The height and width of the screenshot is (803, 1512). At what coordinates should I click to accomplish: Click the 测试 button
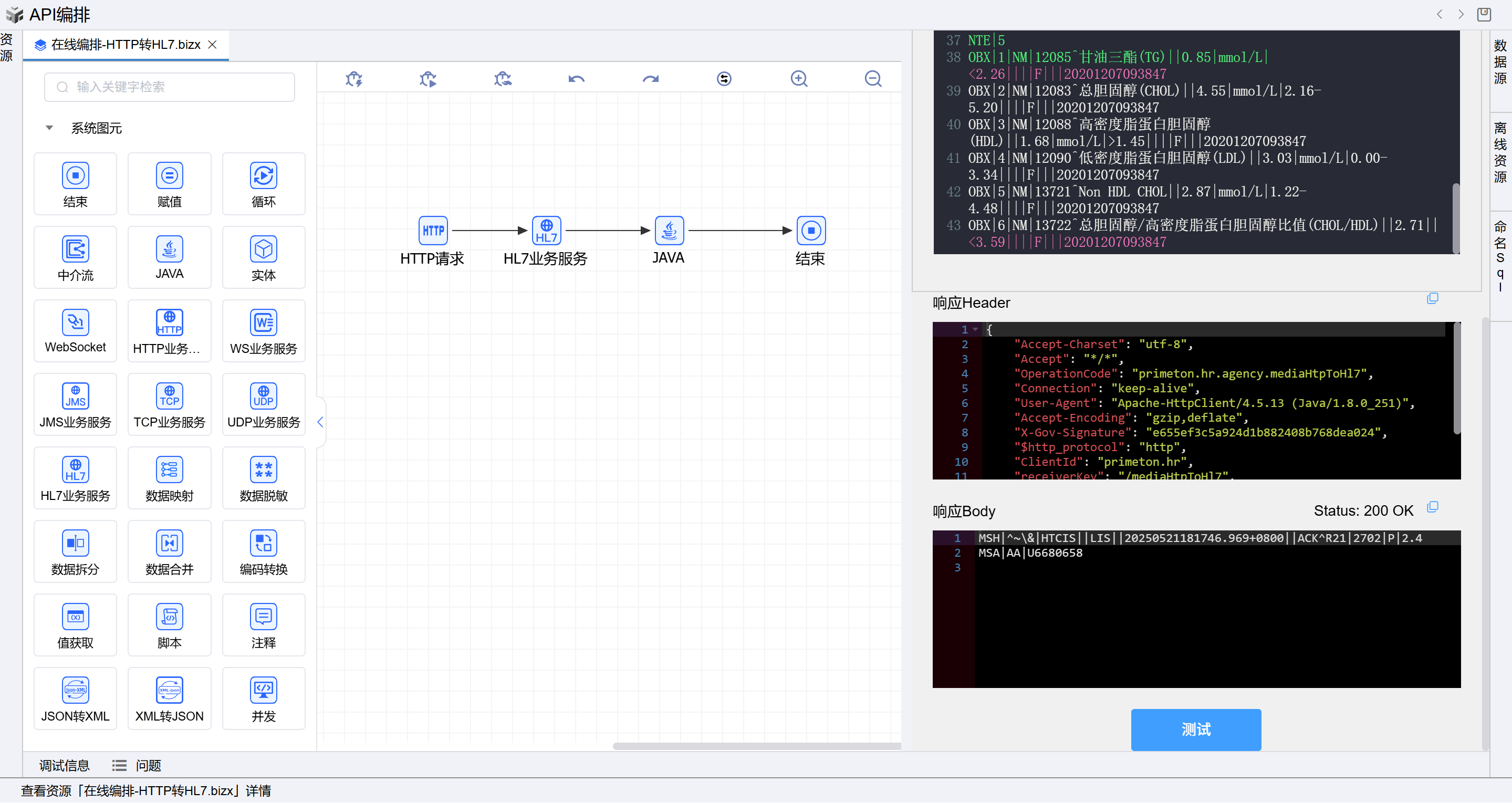click(x=1196, y=729)
